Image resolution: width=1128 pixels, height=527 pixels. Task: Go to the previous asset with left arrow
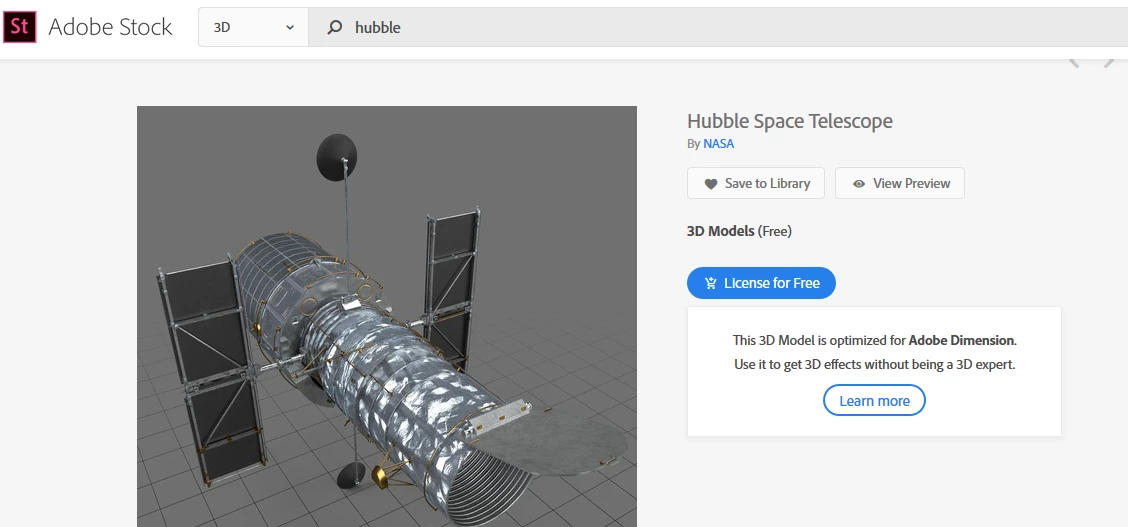pos(1074,63)
